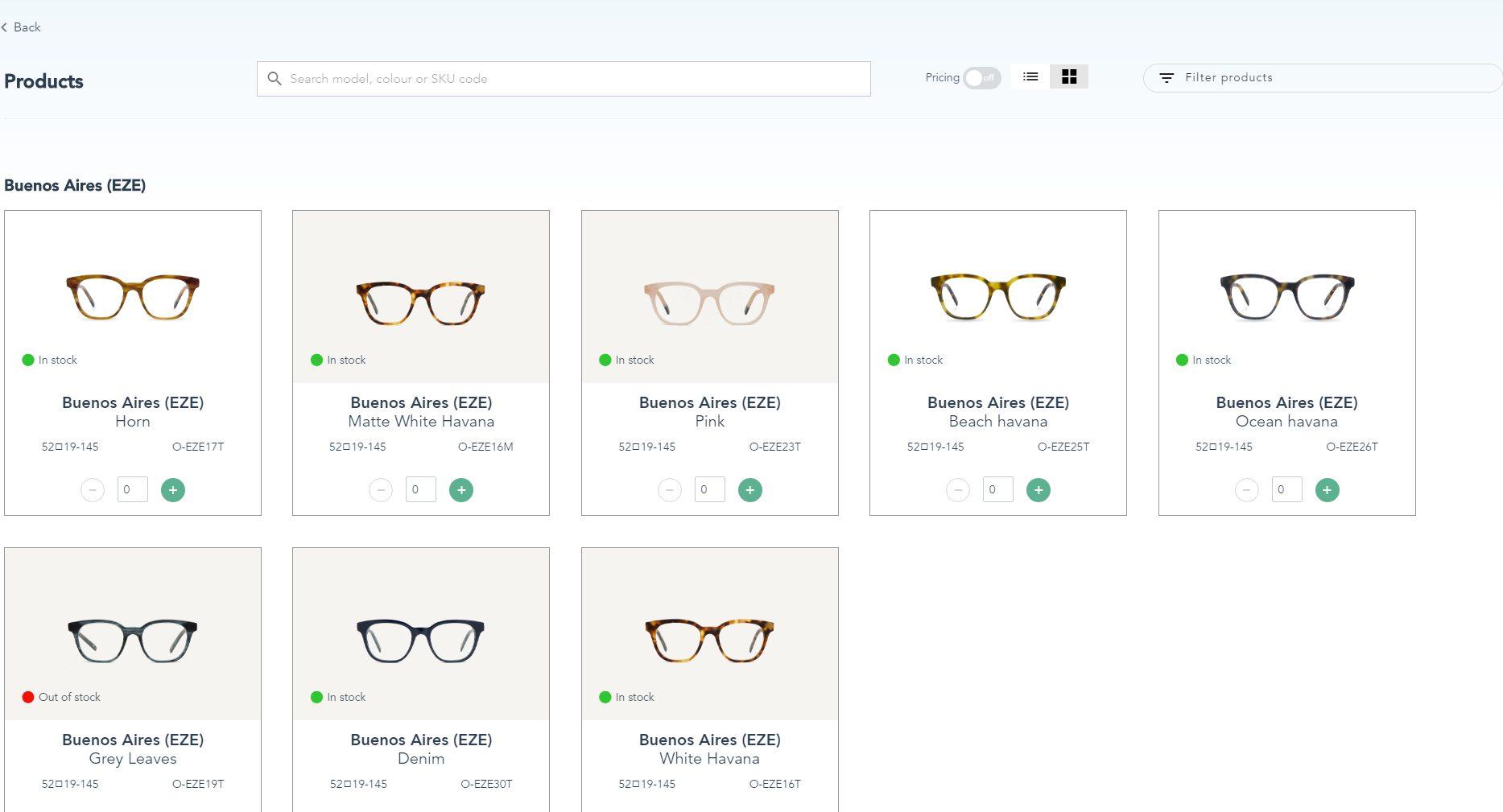Open the Horn glasses image
This screenshot has width=1503, height=812.
coord(133,297)
